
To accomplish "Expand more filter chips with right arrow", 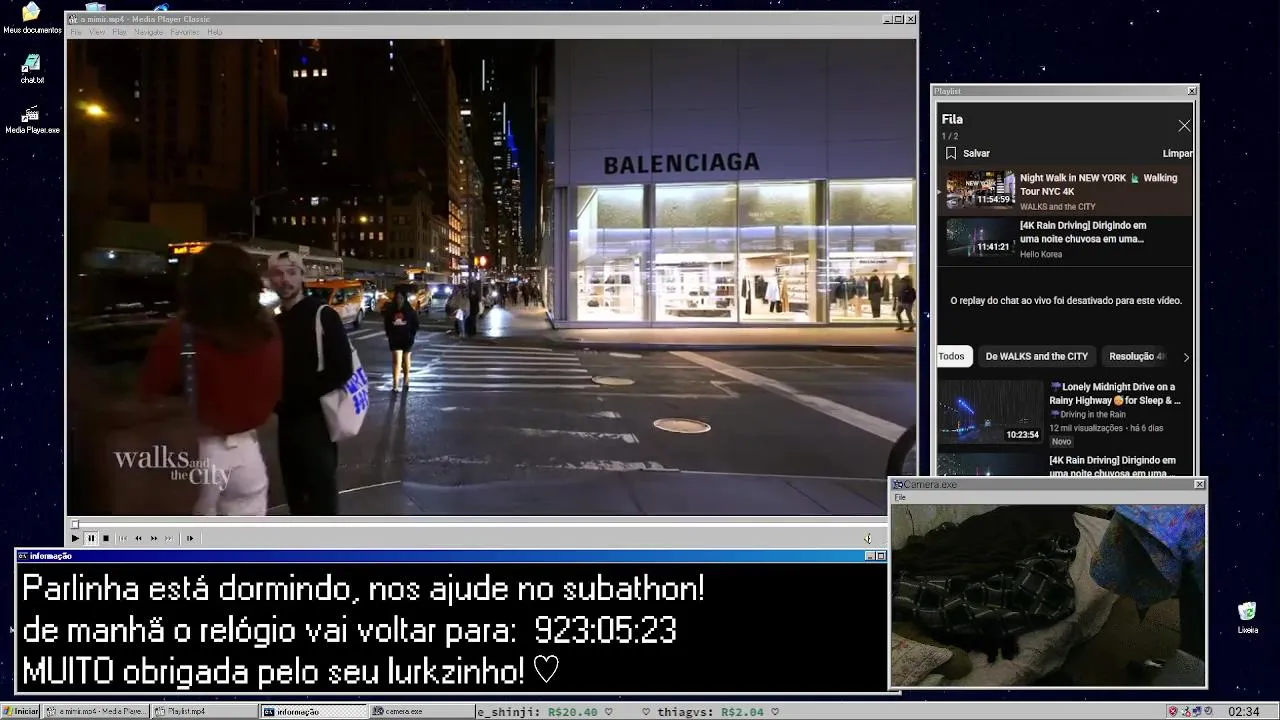I will point(1186,357).
